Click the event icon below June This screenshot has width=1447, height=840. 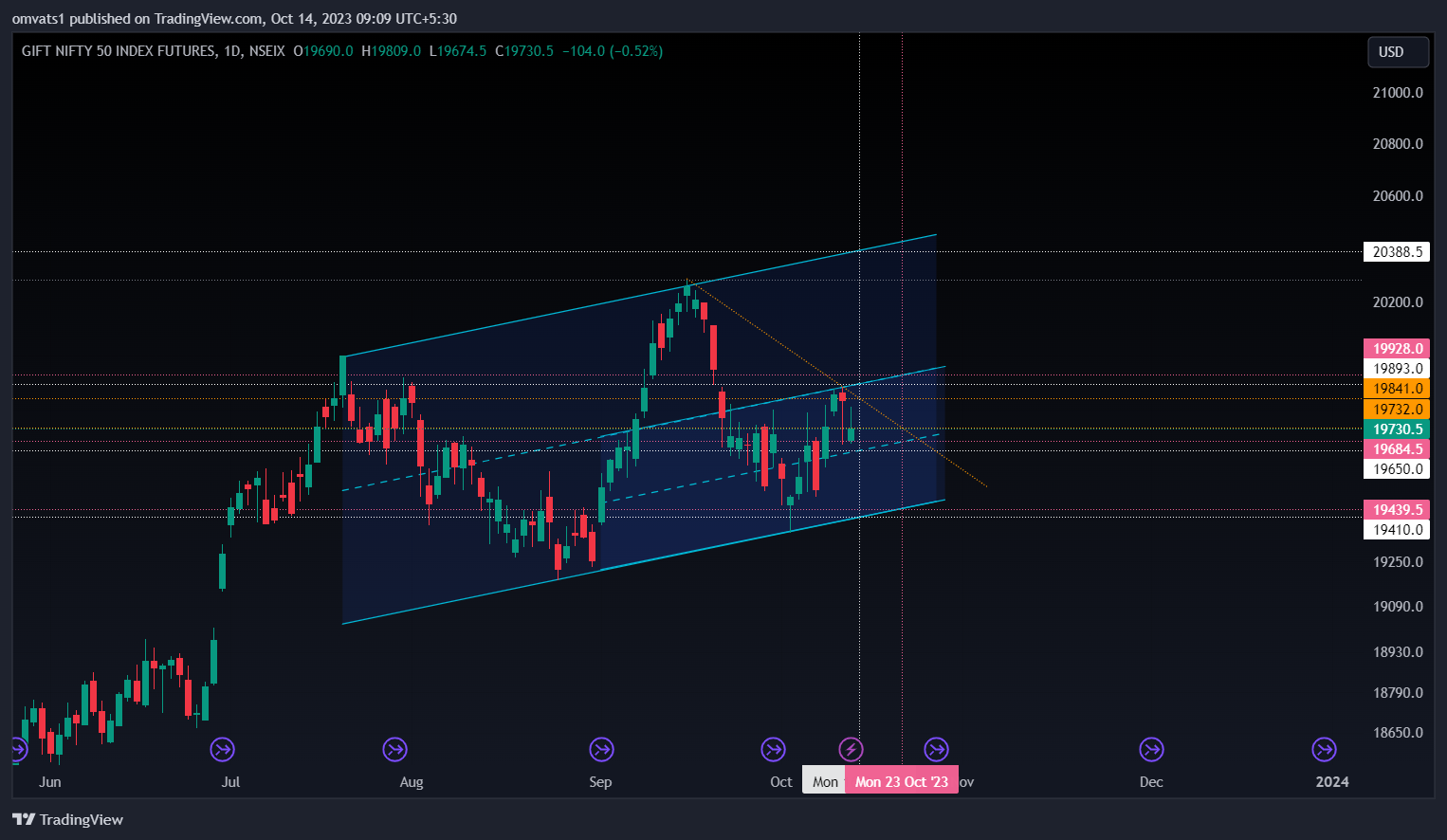[18, 750]
